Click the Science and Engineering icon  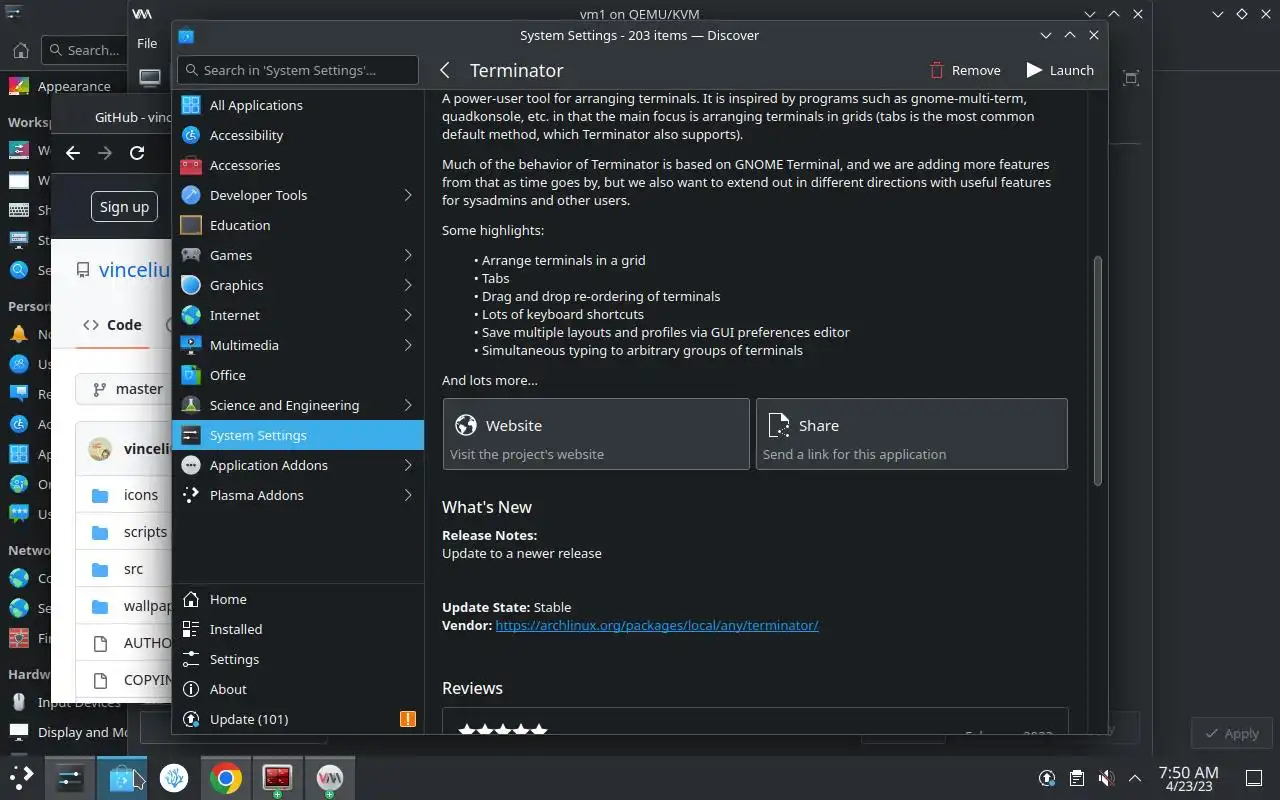pyautogui.click(x=191, y=405)
